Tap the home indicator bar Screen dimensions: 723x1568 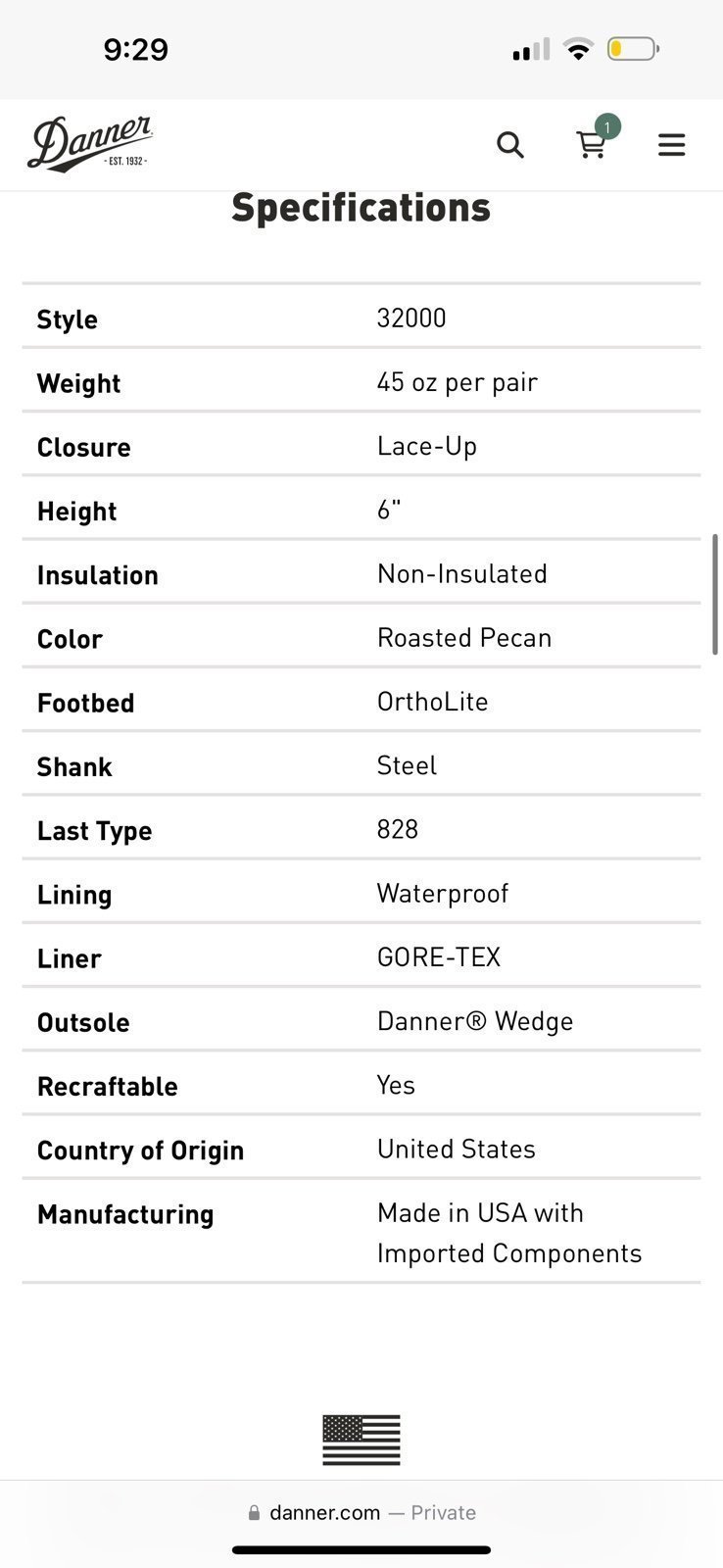361,1550
